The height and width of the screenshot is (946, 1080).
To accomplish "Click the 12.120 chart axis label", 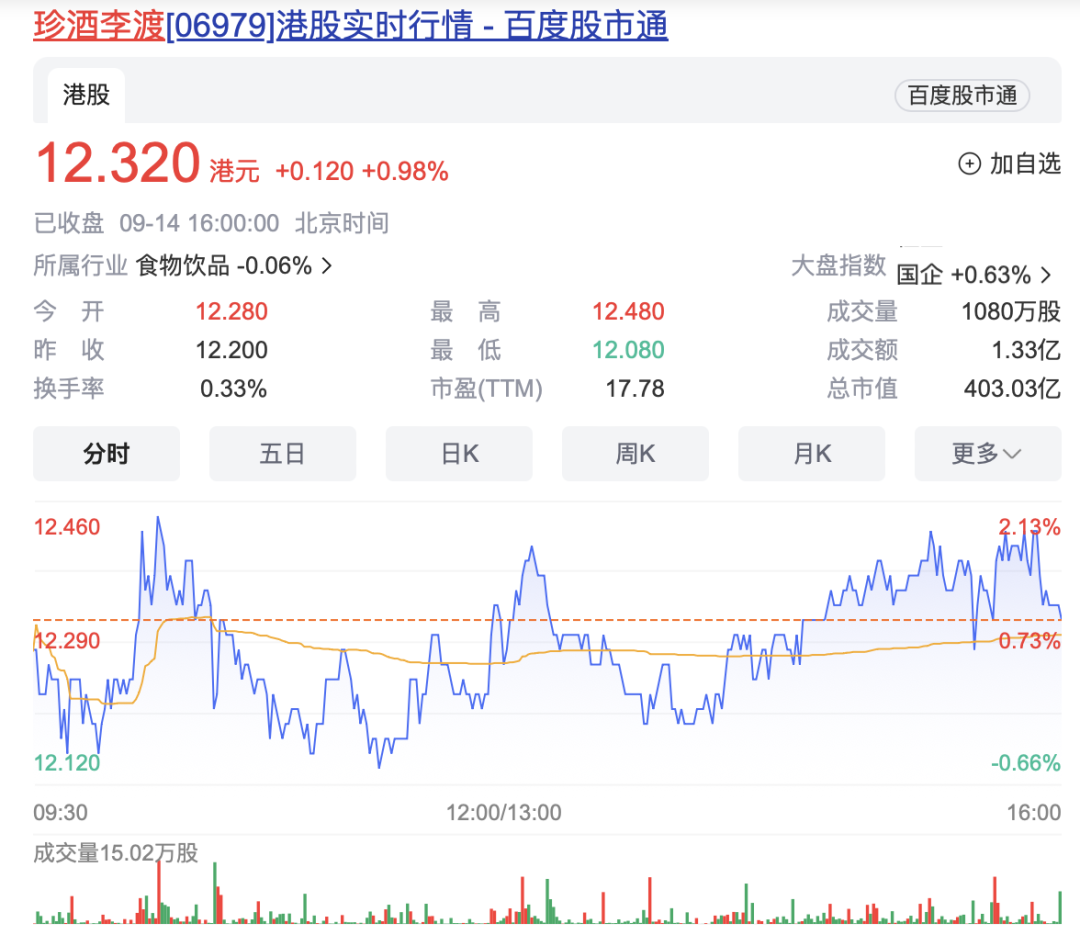I will tap(67, 763).
